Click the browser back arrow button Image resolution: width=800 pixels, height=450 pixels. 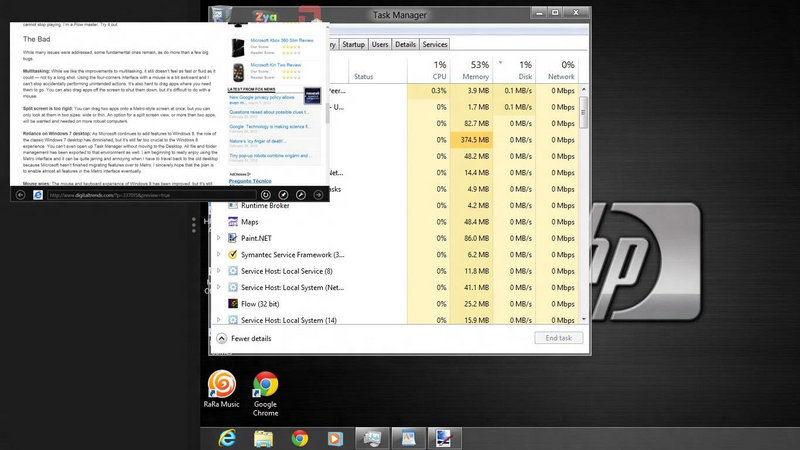pos(20,194)
